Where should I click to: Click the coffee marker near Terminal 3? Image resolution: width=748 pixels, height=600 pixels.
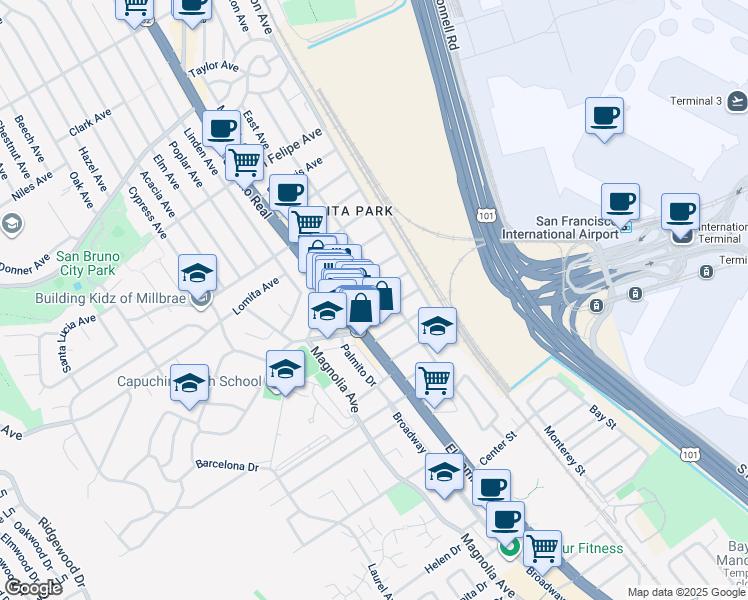tap(604, 119)
